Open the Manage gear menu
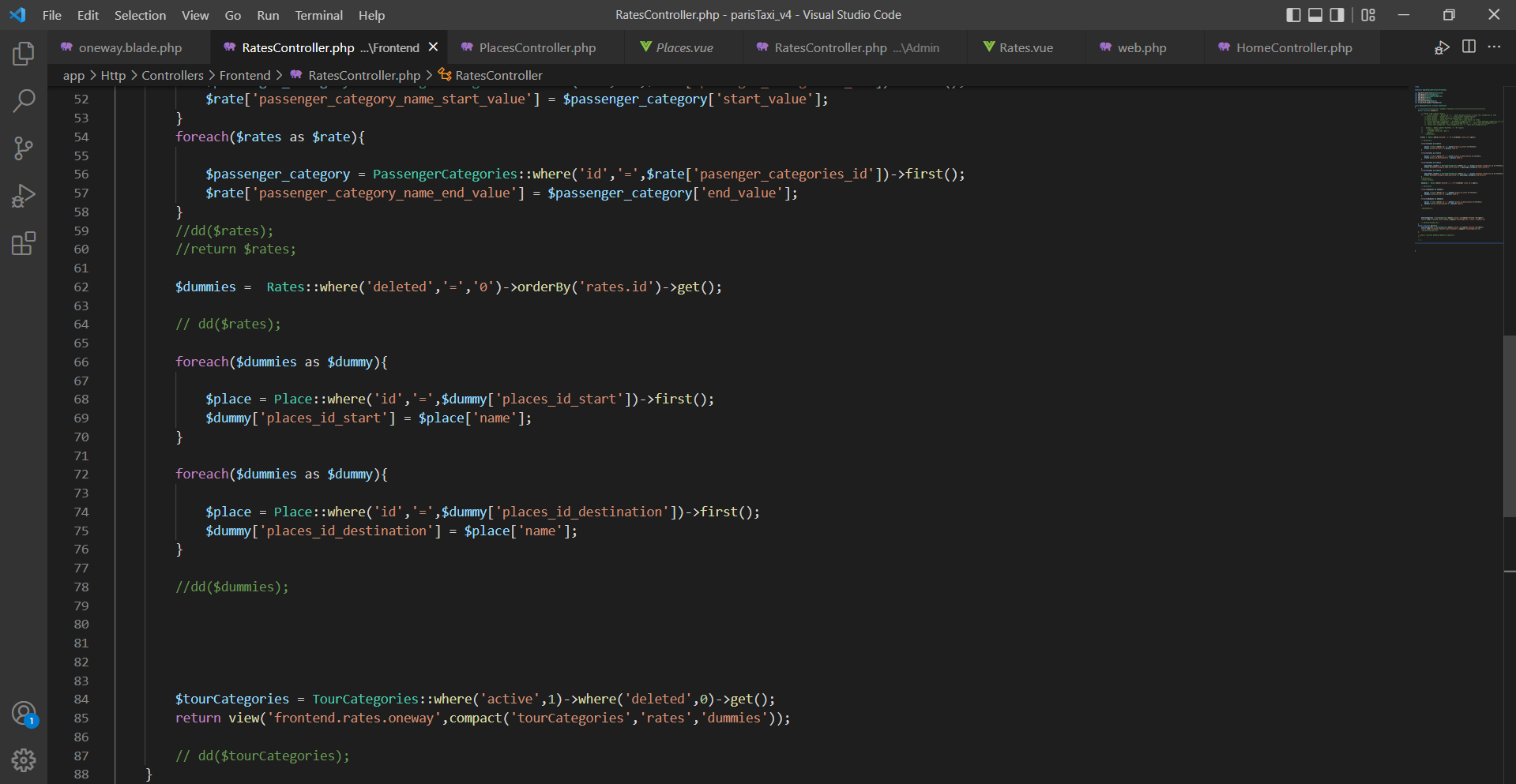The height and width of the screenshot is (784, 1516). tap(24, 760)
